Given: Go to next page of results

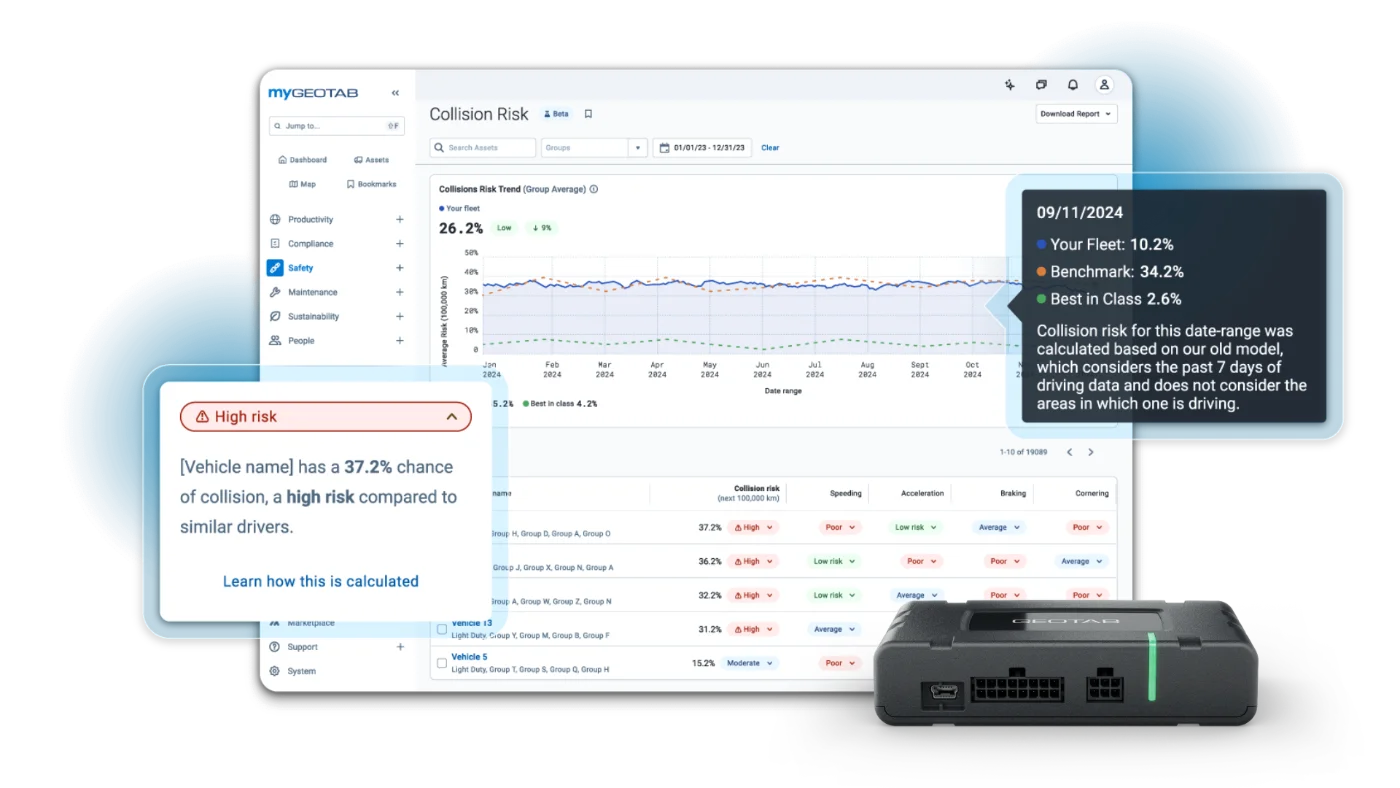Looking at the screenshot, I should (x=1091, y=452).
